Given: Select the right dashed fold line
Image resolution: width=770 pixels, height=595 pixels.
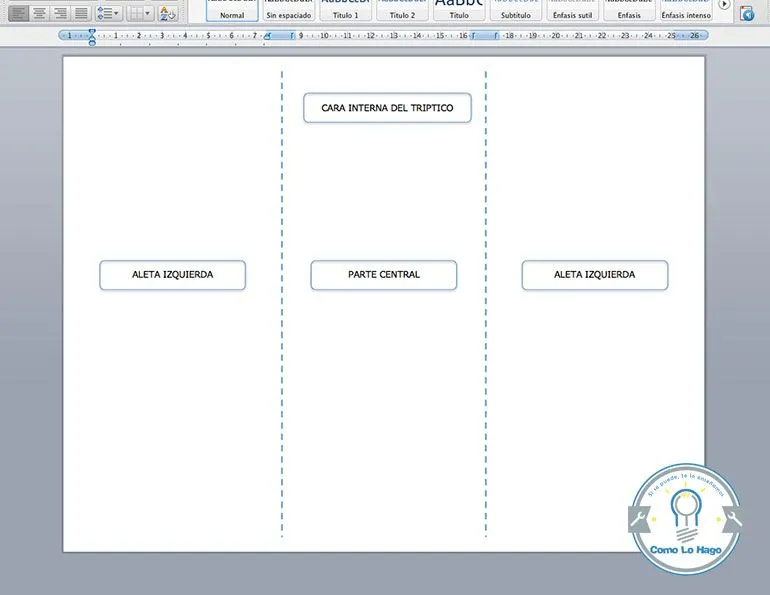Looking at the screenshot, I should click(486, 304).
